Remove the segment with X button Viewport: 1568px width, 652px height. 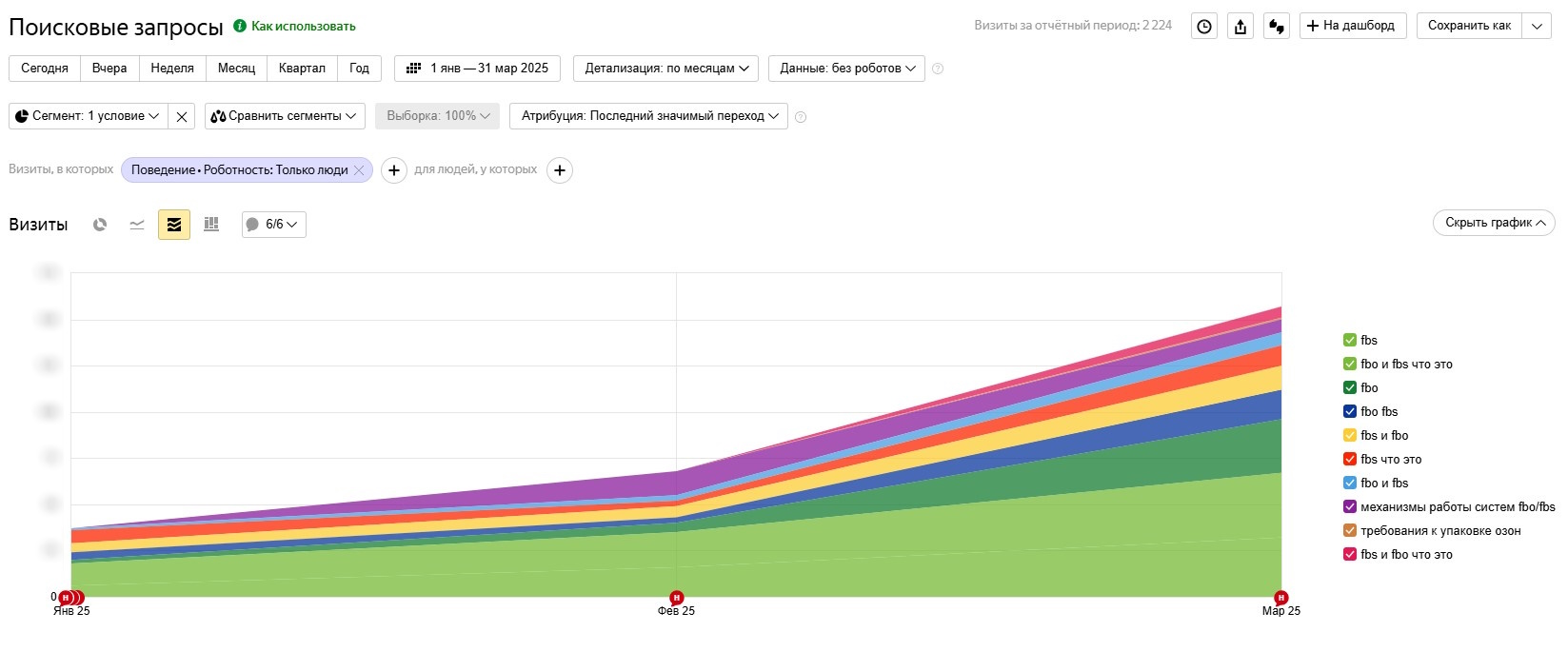[x=182, y=117]
